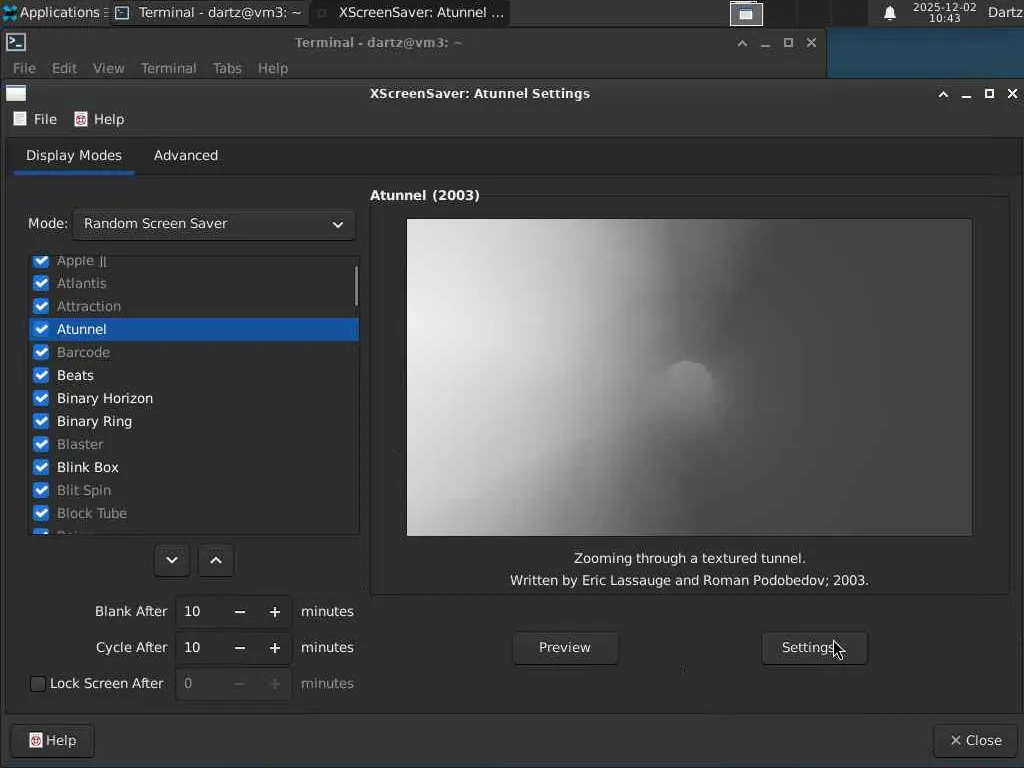1024x768 pixels.
Task: Click the terminal icon in the Terminal window title bar
Action: (x=16, y=42)
